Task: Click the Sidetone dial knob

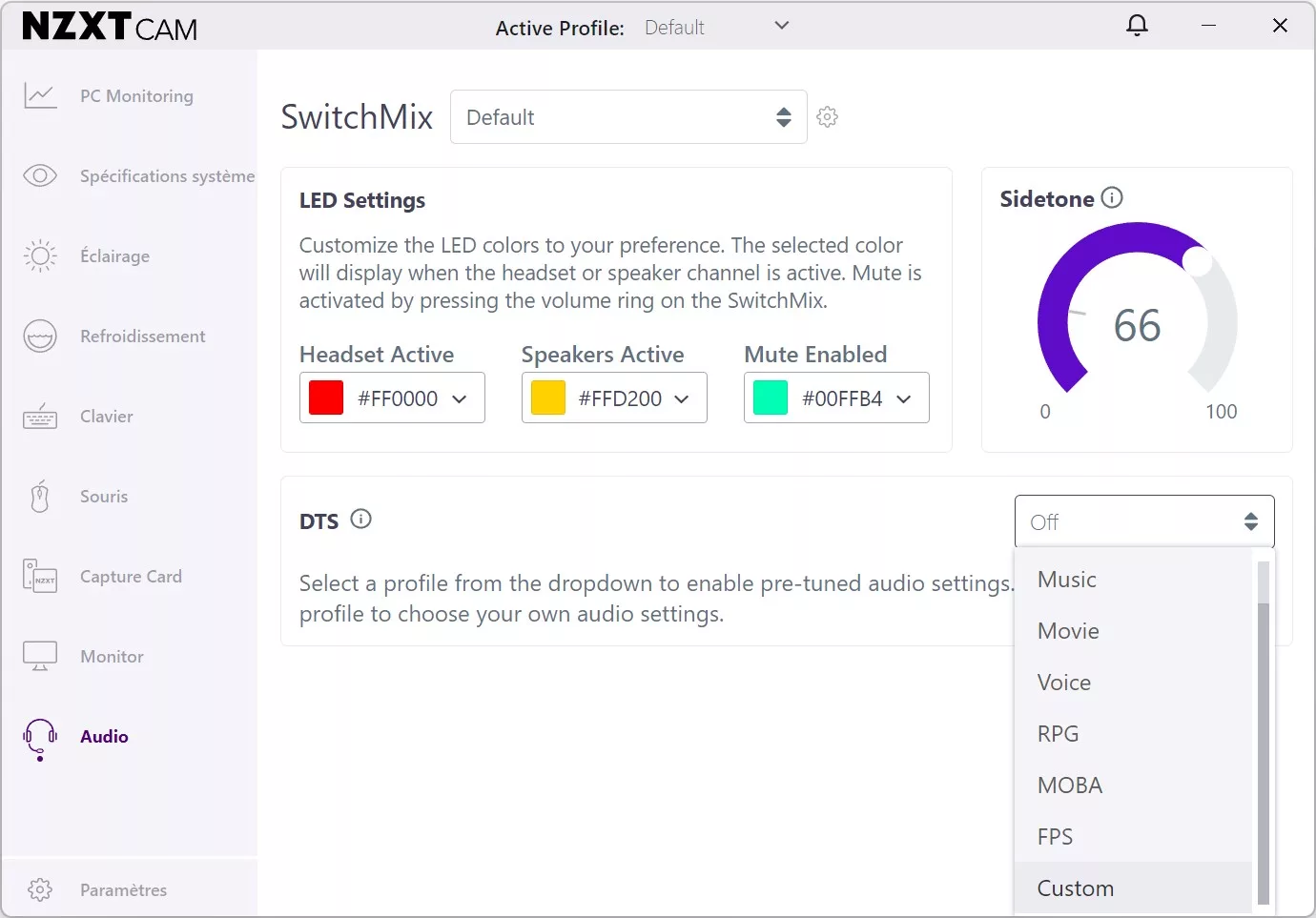Action: 1196,259
